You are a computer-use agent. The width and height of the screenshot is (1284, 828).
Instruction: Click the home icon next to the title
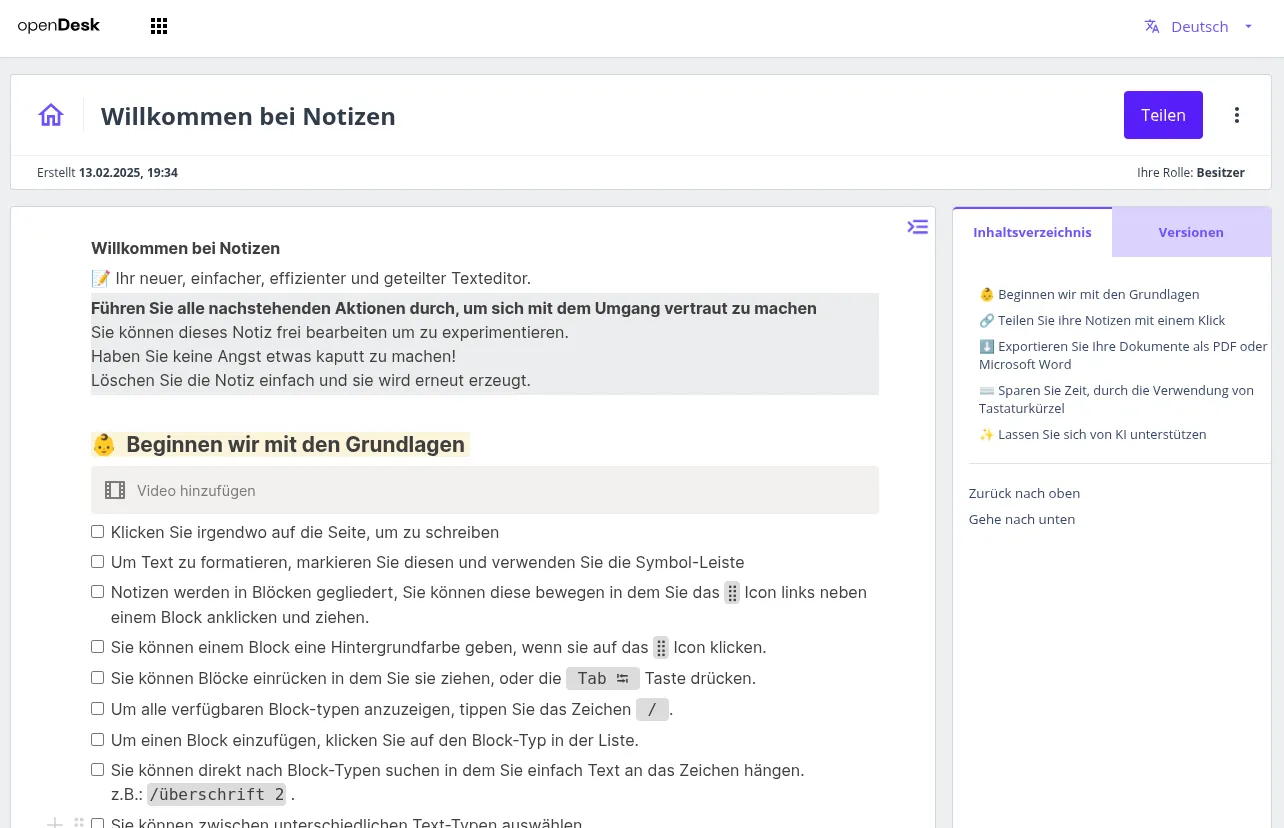point(50,114)
